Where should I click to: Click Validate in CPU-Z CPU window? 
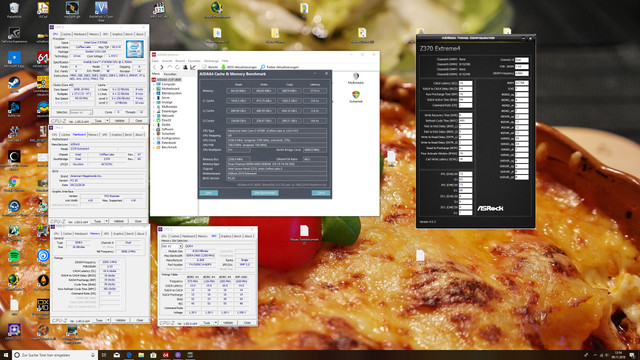click(x=120, y=121)
